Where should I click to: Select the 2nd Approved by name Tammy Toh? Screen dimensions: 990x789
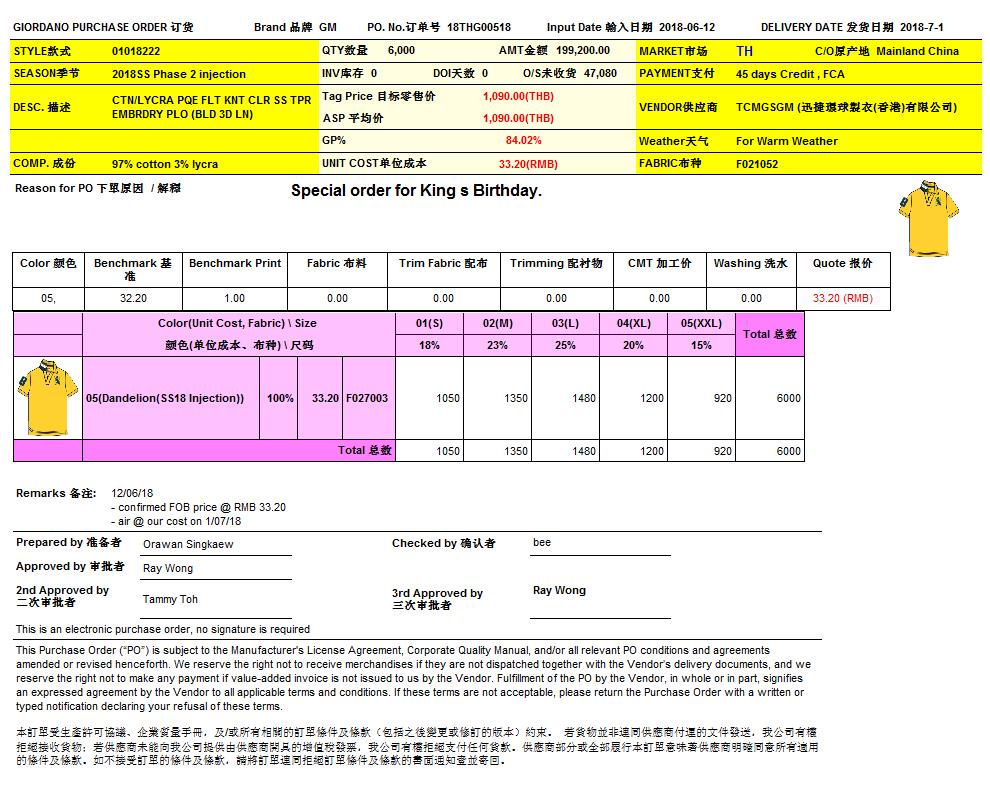tap(170, 599)
